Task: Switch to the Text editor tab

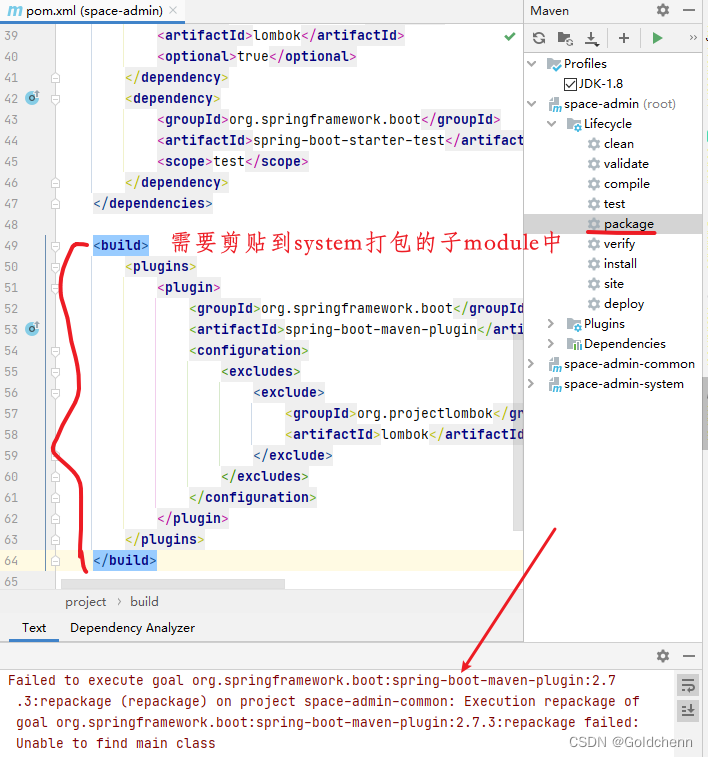Action: tap(34, 628)
